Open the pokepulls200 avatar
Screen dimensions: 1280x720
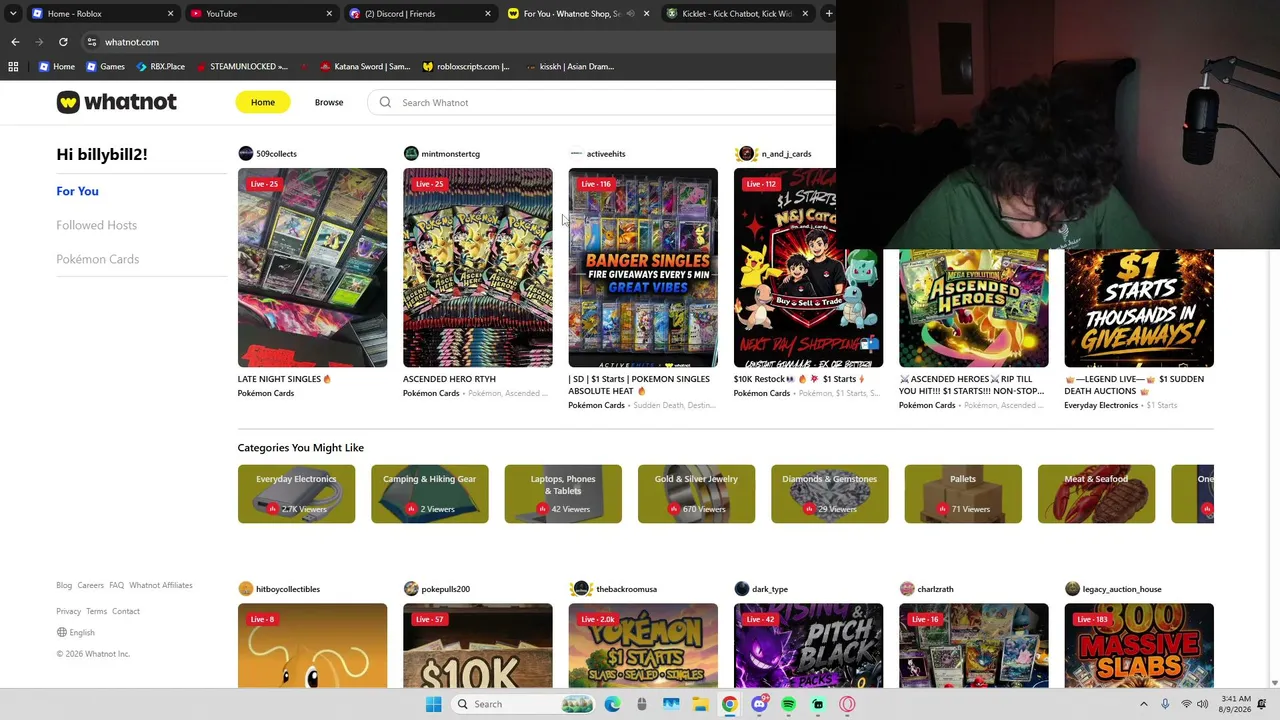(x=411, y=589)
